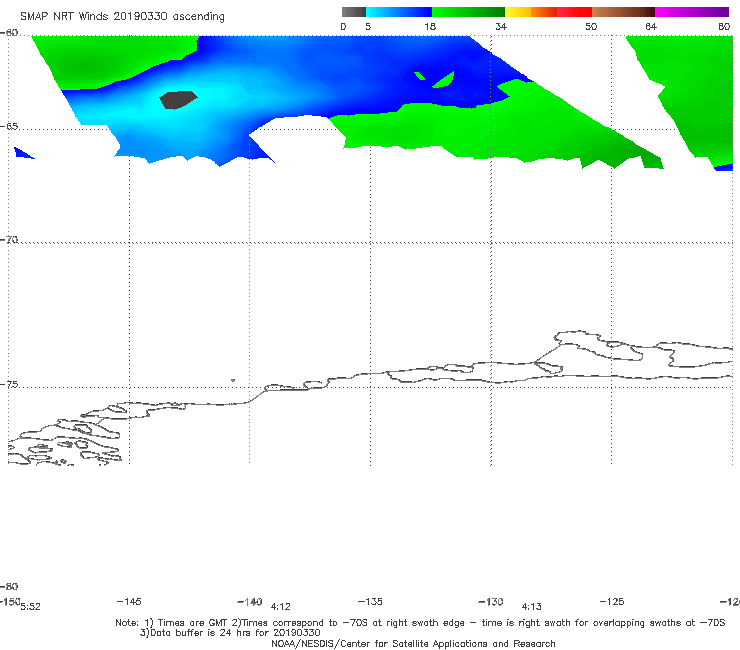
Task: Click the longitude label '-135'
Action: (370, 601)
